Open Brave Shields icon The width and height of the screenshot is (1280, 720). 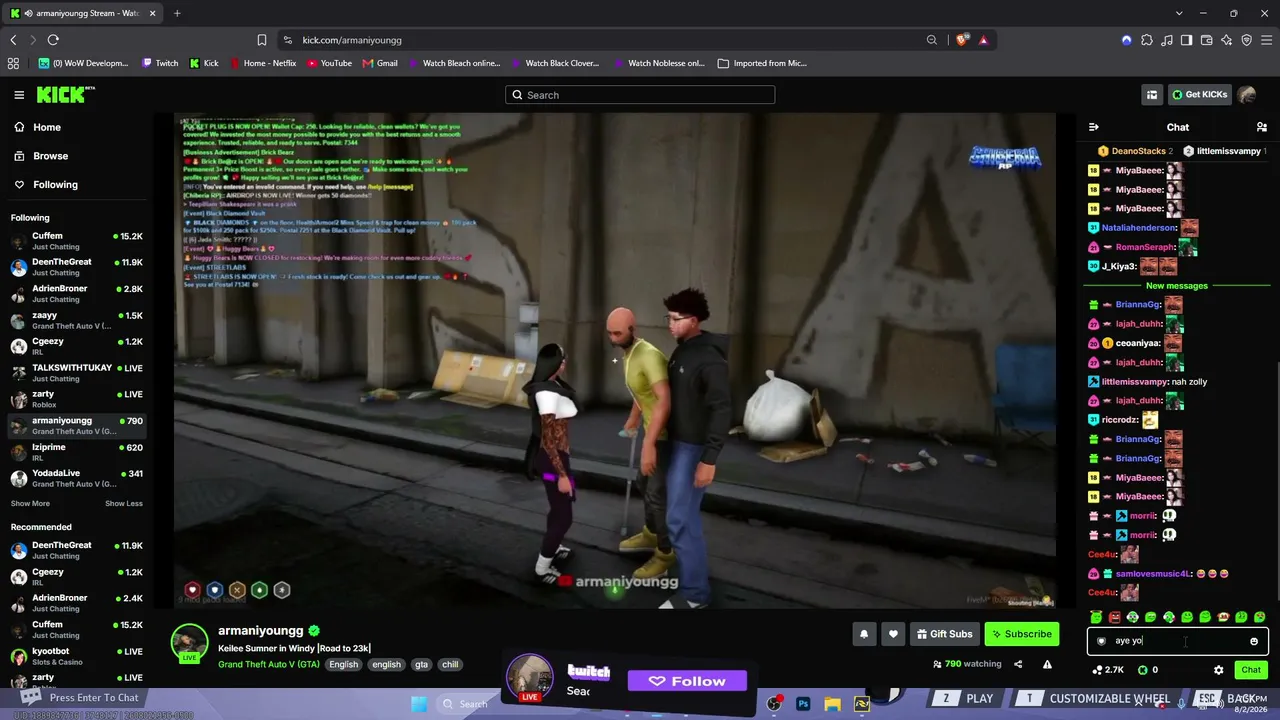[x=962, y=40]
